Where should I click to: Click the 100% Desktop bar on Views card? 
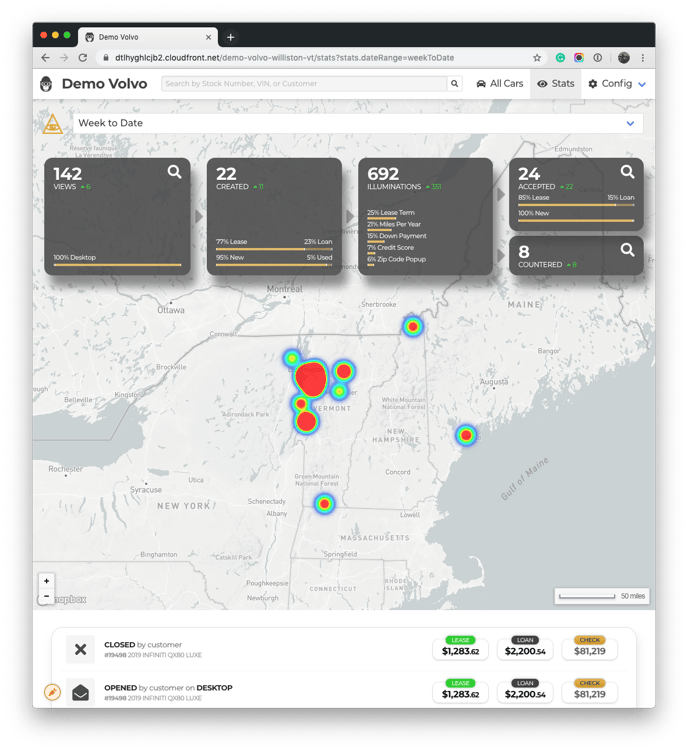click(117, 264)
